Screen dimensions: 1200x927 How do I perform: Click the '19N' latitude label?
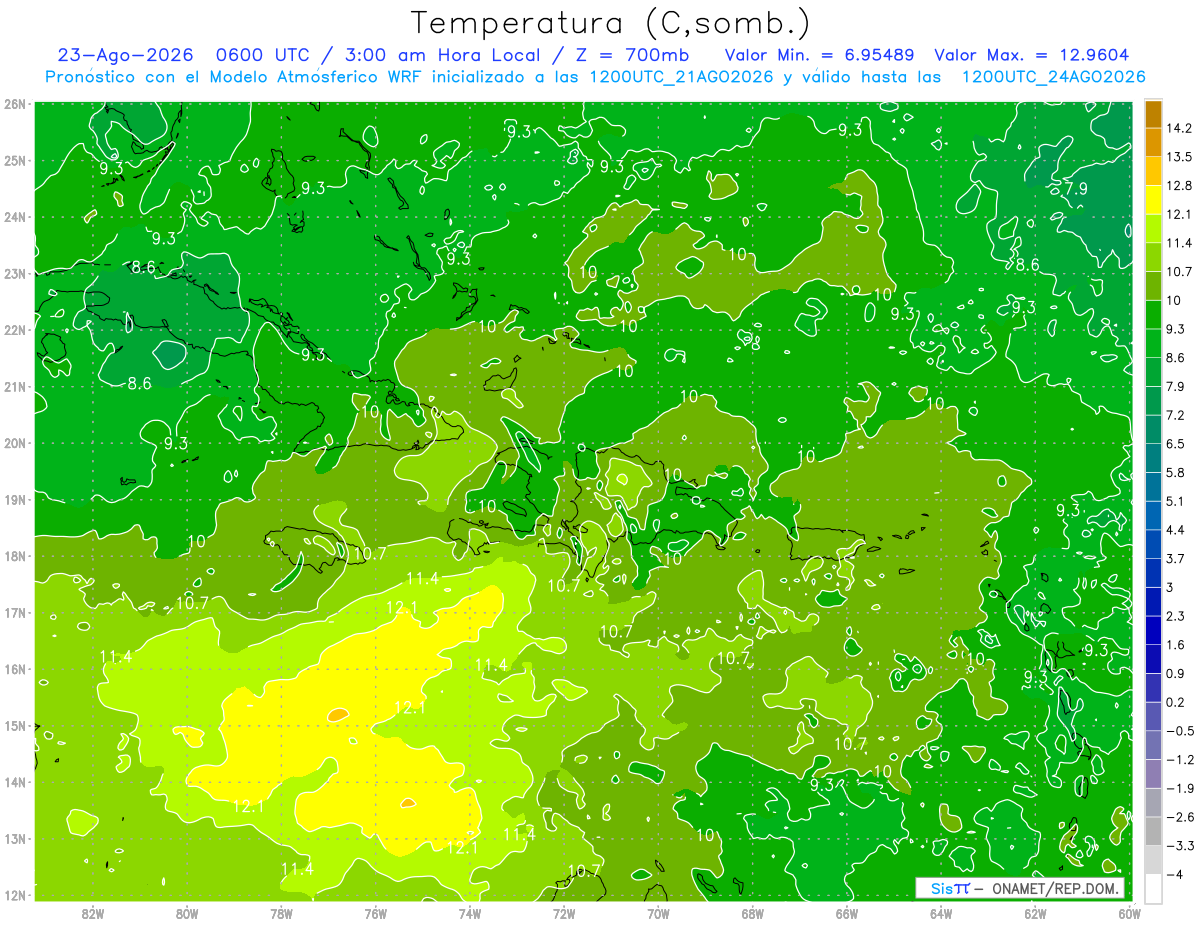(16, 500)
